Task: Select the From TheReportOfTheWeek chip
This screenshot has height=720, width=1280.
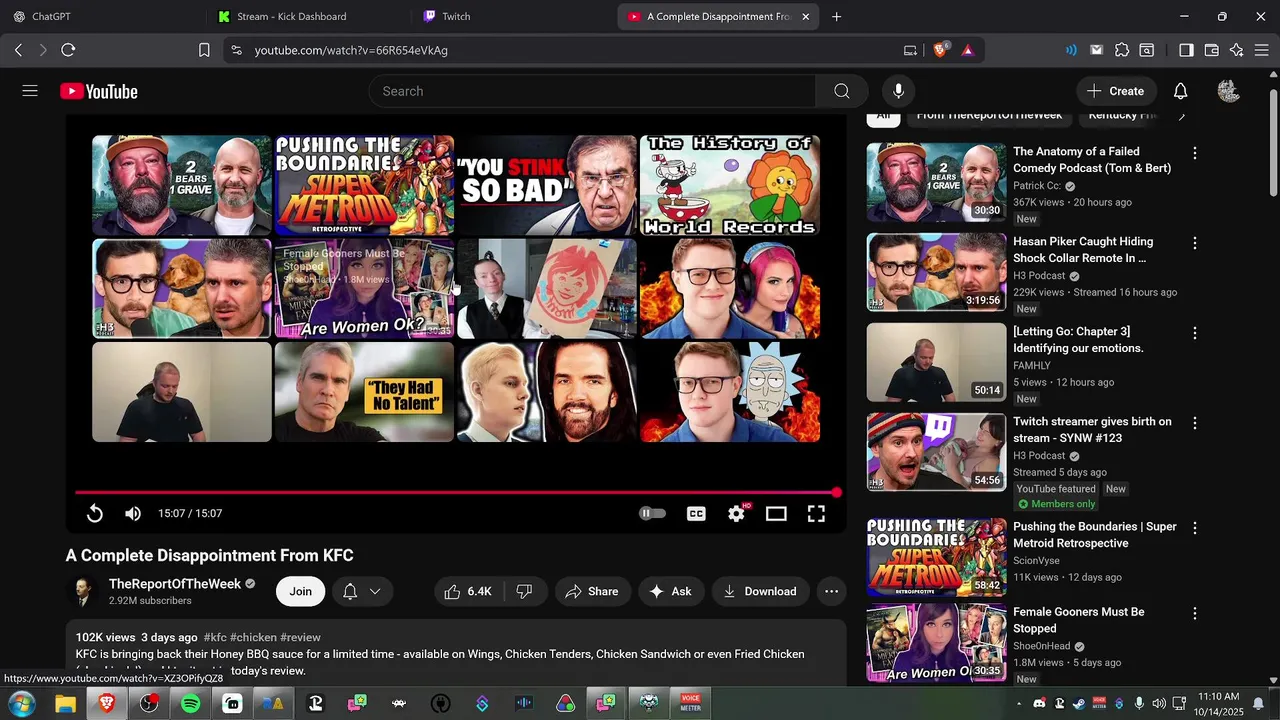Action: tap(989, 115)
